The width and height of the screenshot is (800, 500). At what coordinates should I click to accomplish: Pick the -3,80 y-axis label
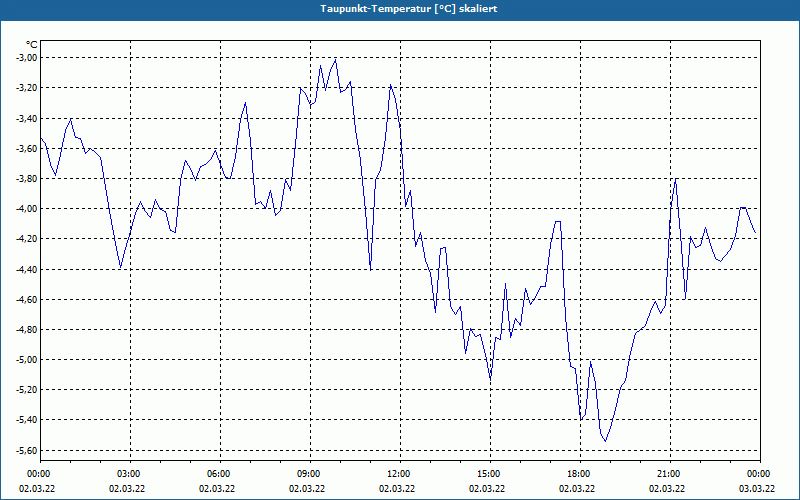point(27,179)
